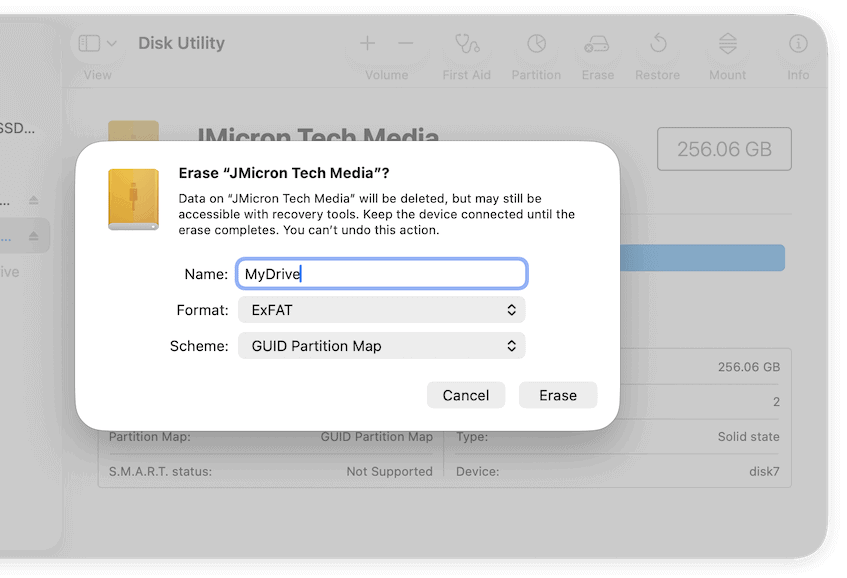Select the Not Supported S.M.A.R.T. status value
The width and height of the screenshot is (847, 578).
point(389,472)
